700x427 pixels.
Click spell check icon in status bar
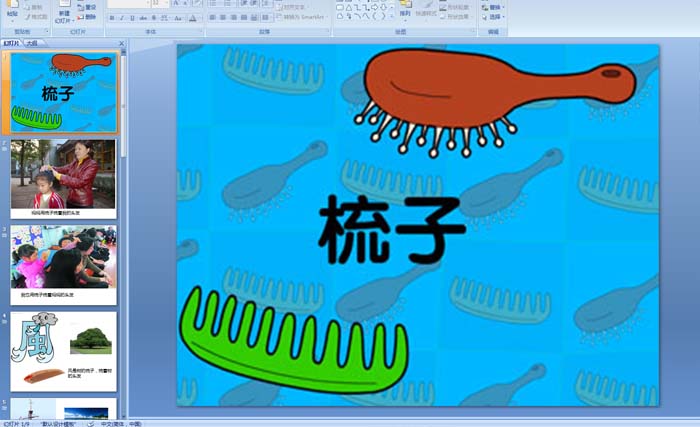pos(91,423)
